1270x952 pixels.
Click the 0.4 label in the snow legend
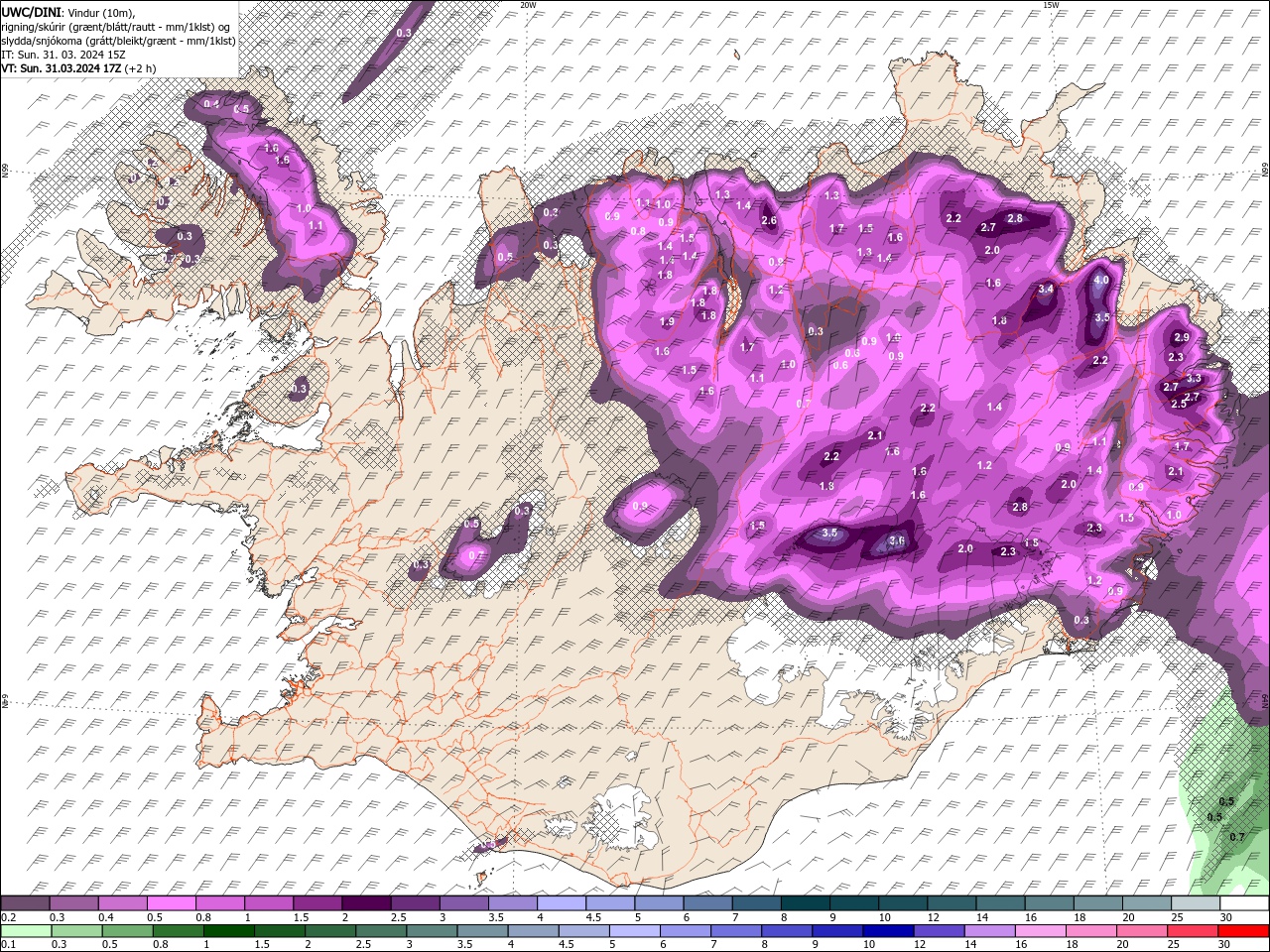click(x=105, y=917)
